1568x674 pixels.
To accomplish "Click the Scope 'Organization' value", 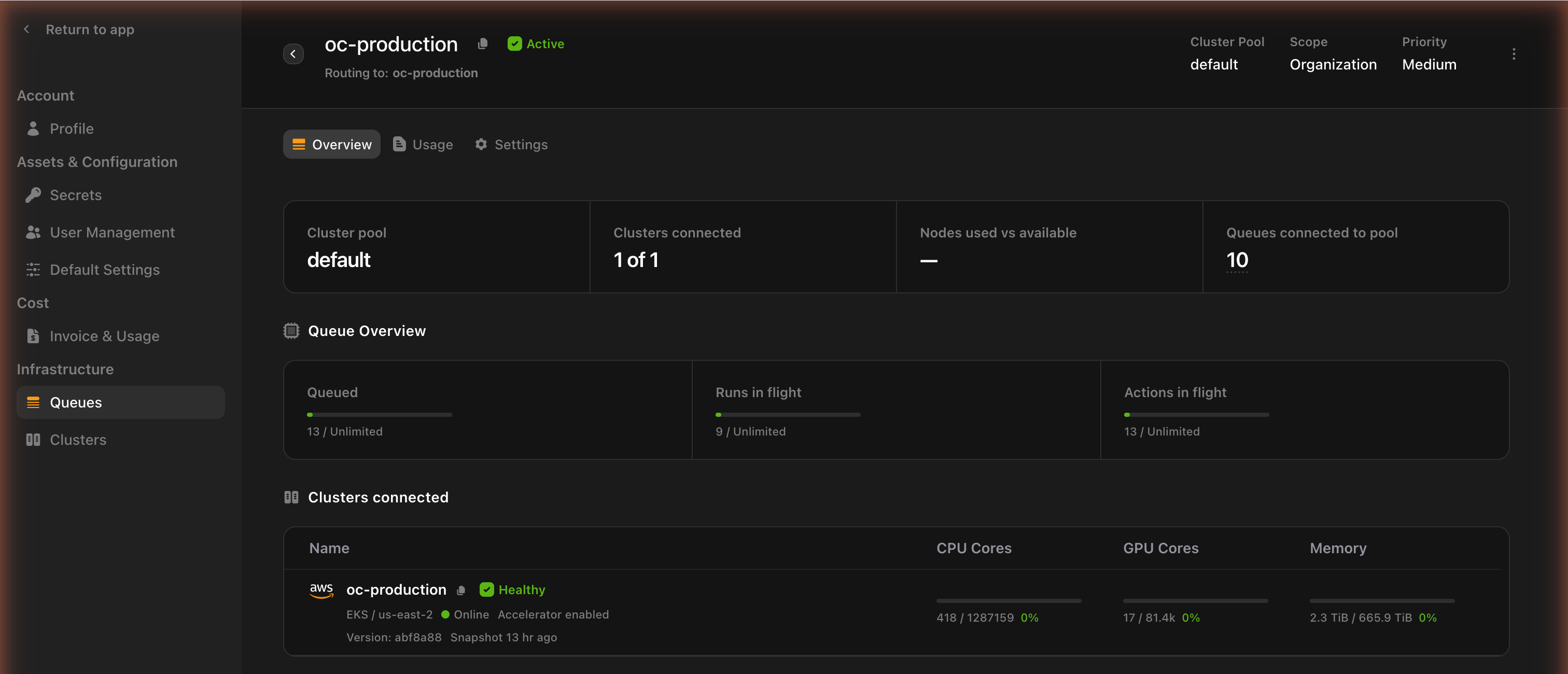I will pyautogui.click(x=1333, y=64).
